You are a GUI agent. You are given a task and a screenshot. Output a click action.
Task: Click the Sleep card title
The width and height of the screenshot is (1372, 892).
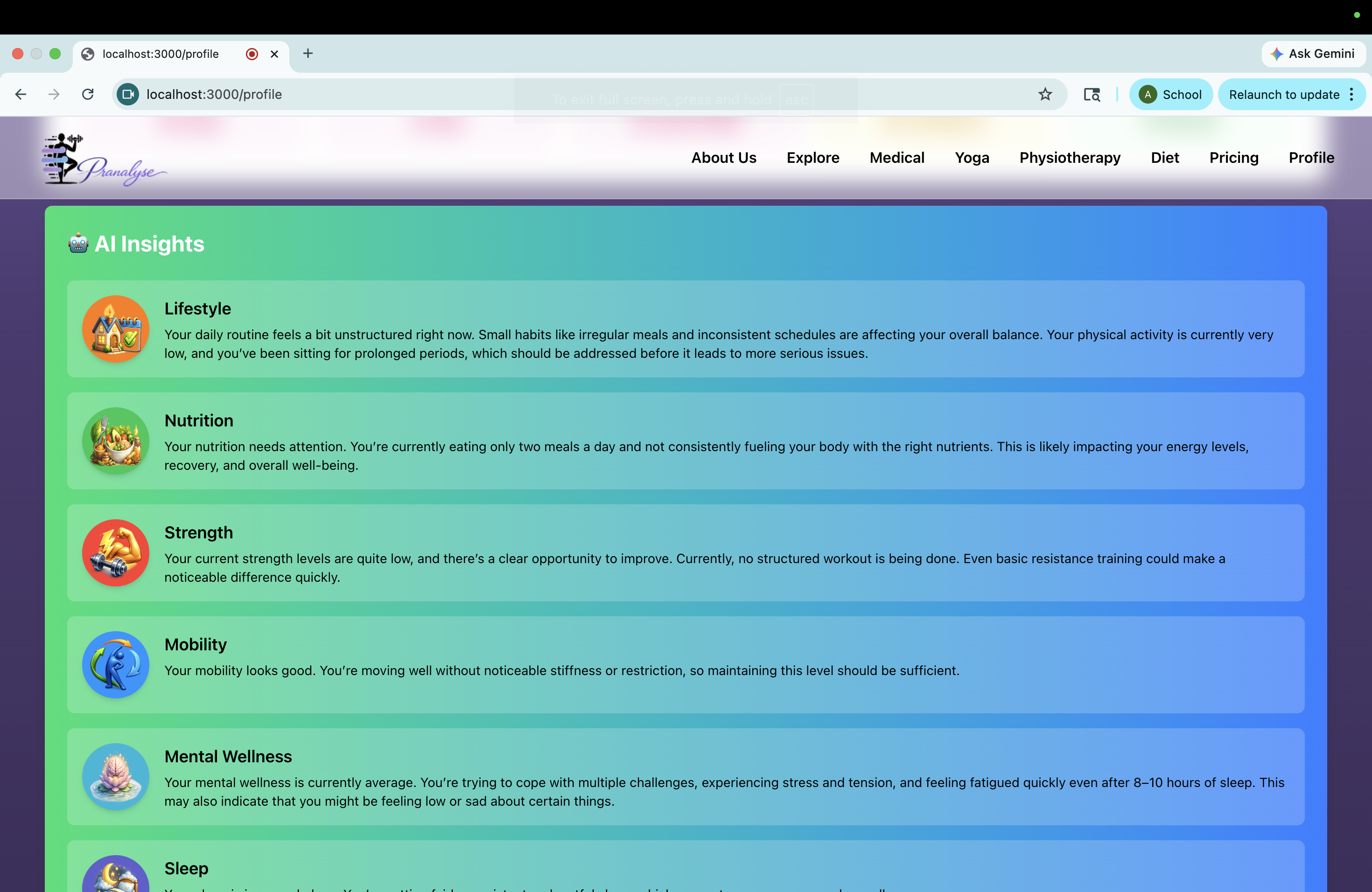186,868
